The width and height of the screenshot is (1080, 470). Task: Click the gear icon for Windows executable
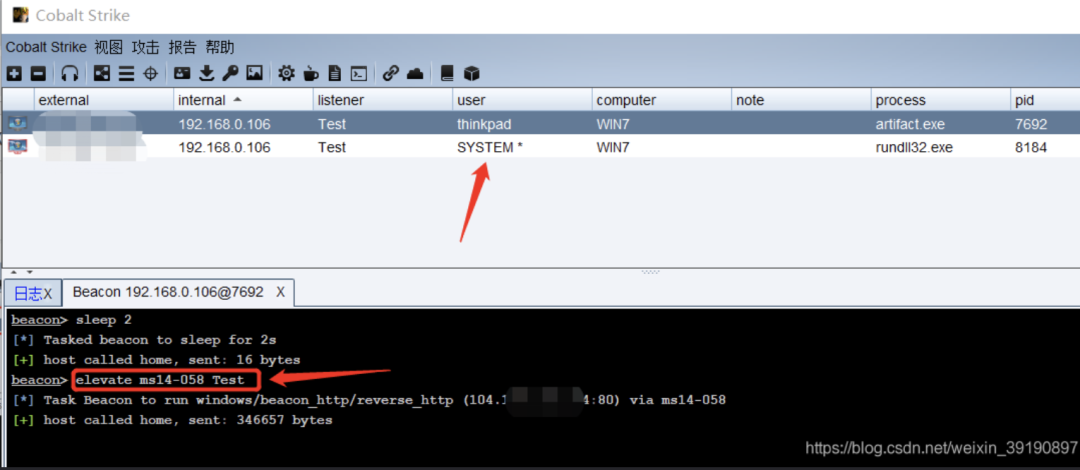point(287,73)
